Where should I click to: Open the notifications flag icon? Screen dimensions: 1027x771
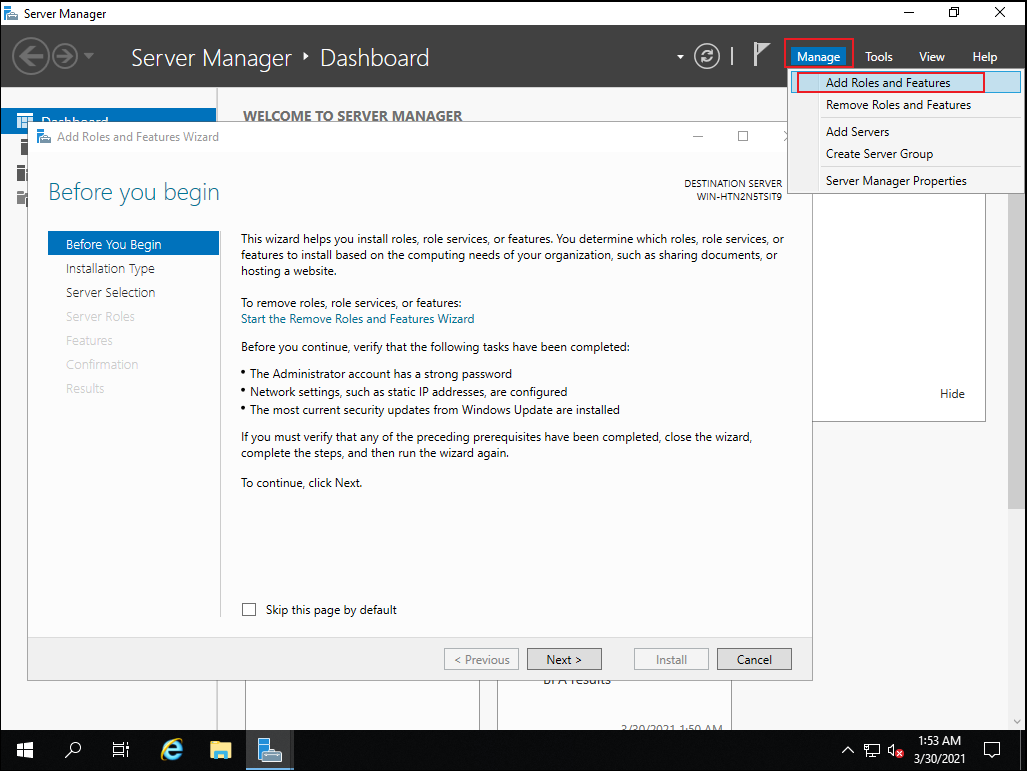tap(760, 54)
